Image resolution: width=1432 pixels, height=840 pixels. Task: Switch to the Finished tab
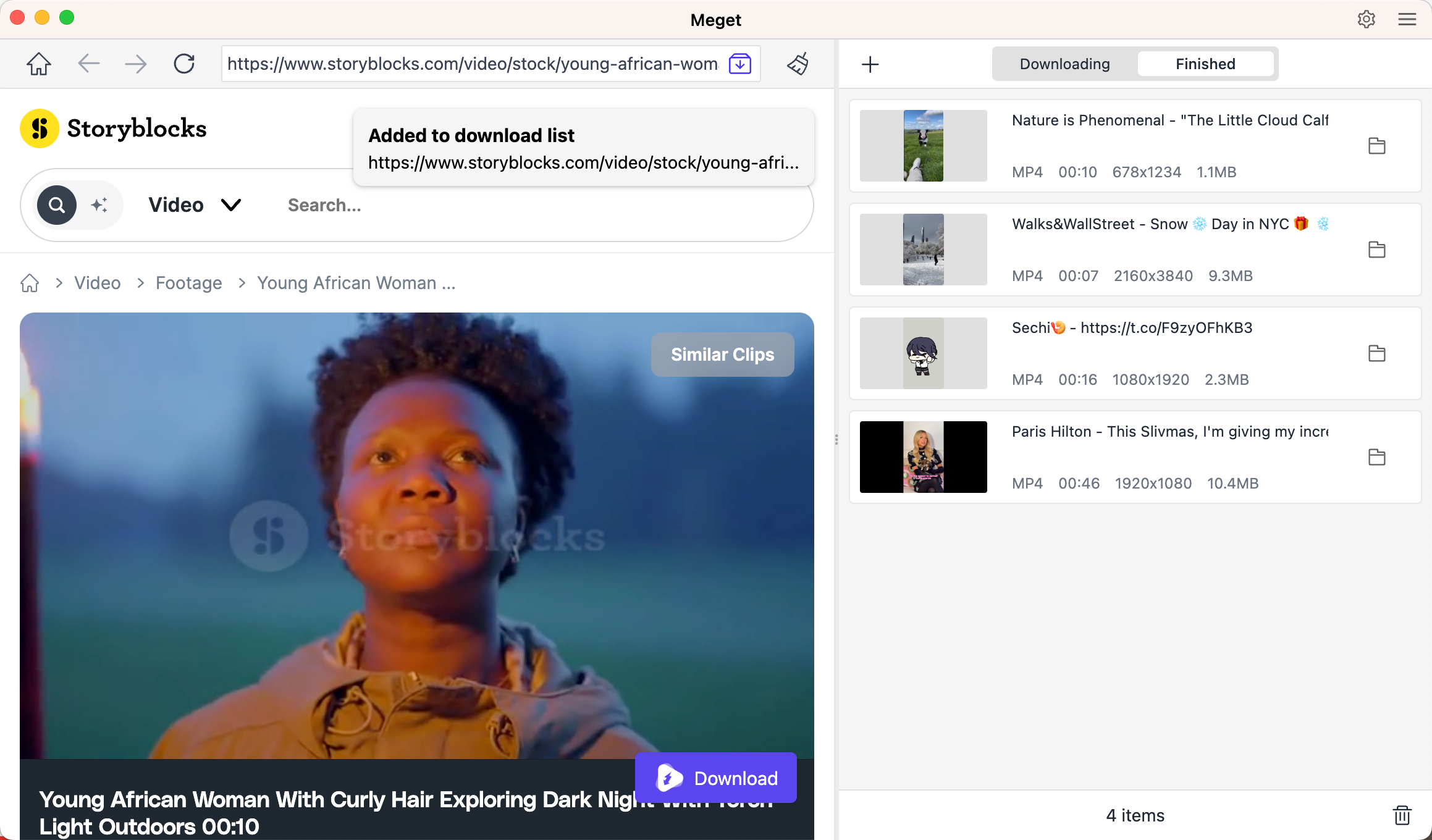(1205, 64)
